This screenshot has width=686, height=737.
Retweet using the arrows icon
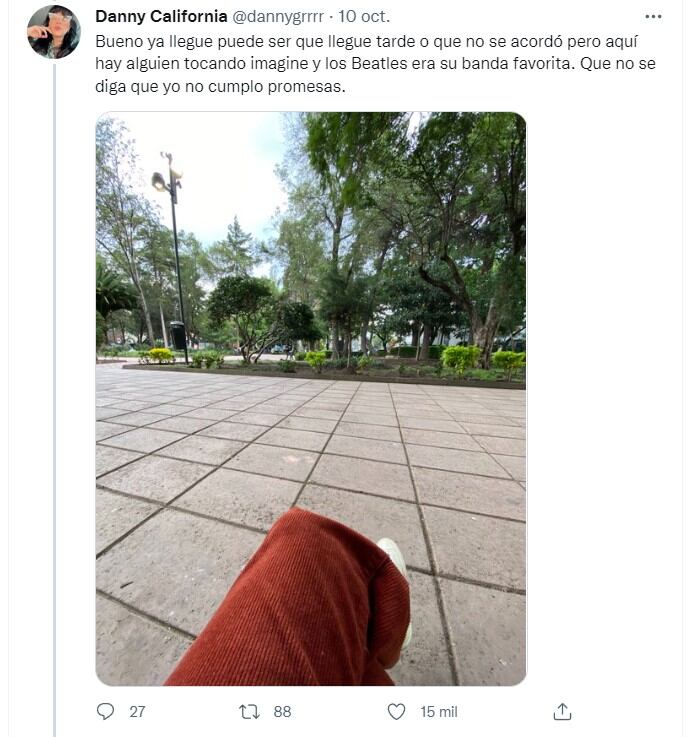coord(249,712)
